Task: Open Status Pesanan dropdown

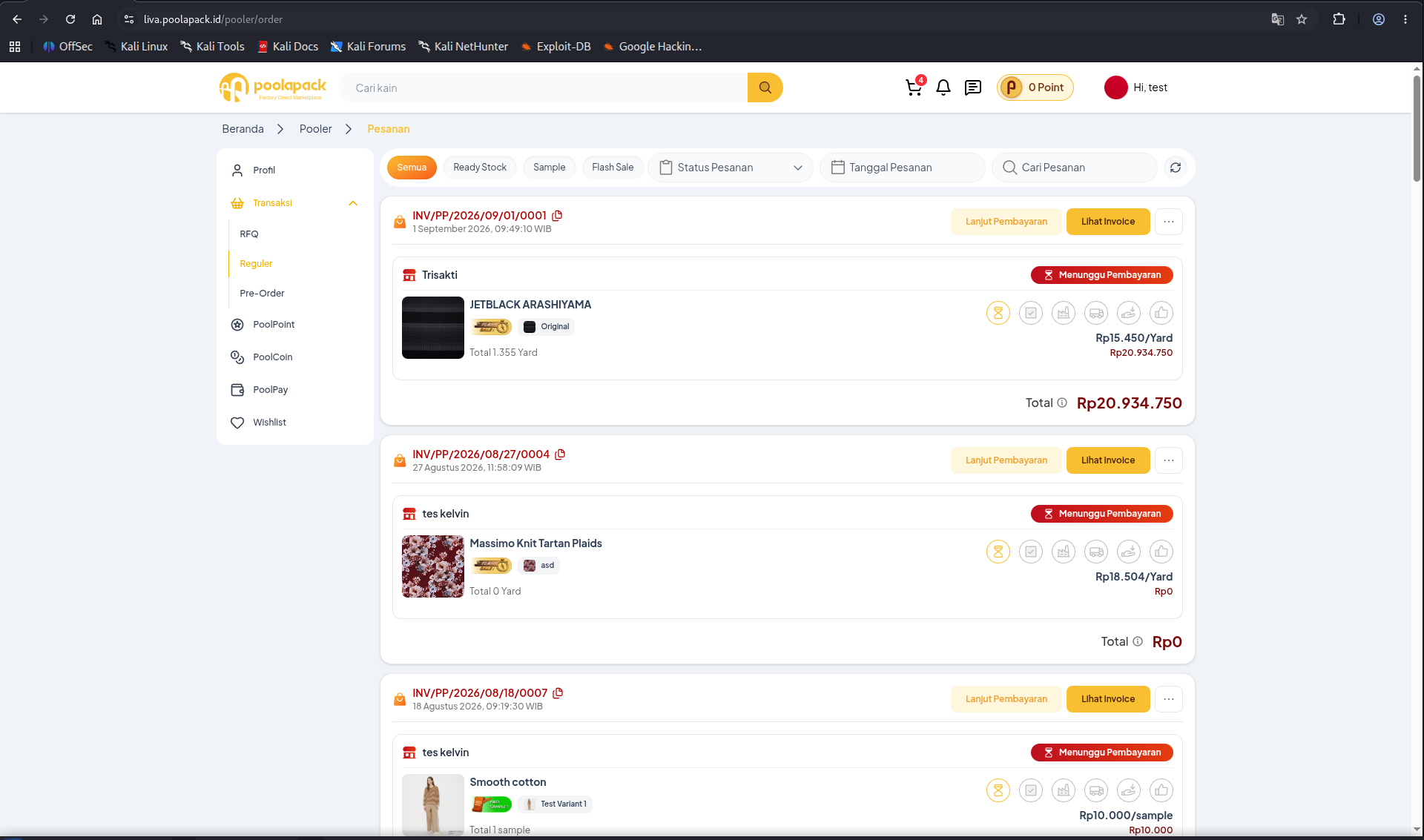Action: (x=731, y=168)
